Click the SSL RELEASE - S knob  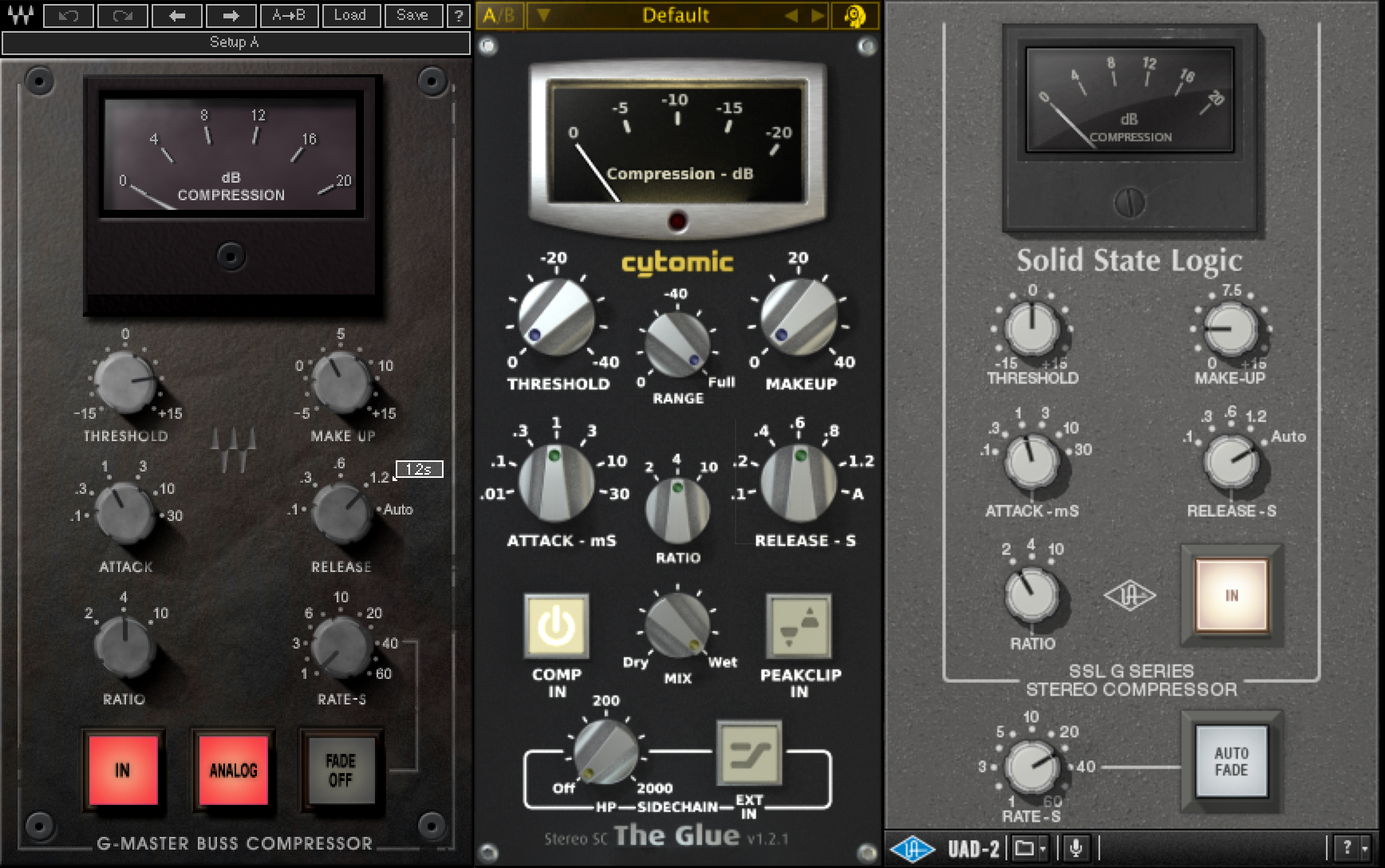(x=1230, y=461)
